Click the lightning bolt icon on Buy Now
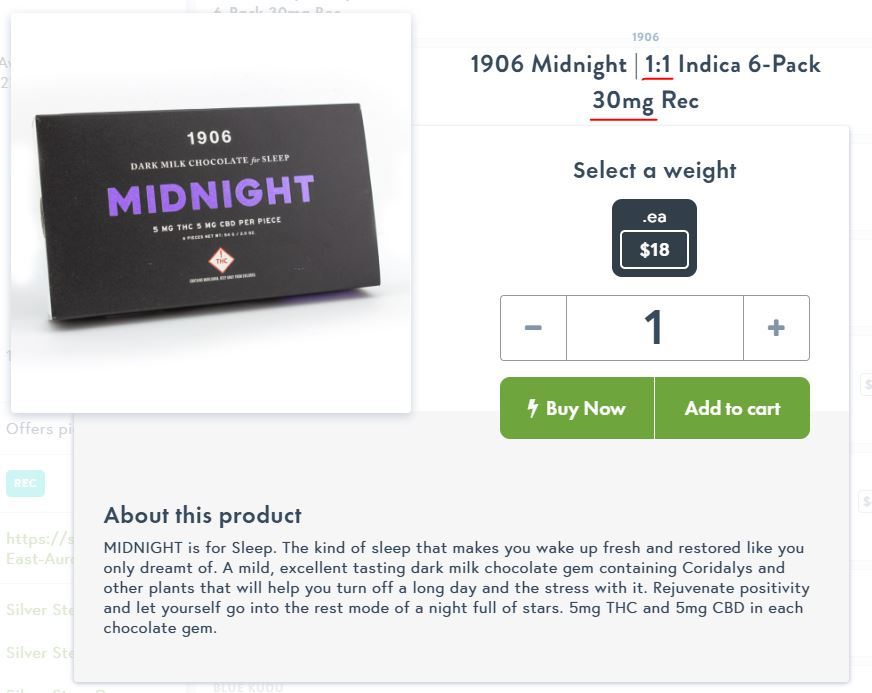This screenshot has width=872, height=693. pos(533,408)
